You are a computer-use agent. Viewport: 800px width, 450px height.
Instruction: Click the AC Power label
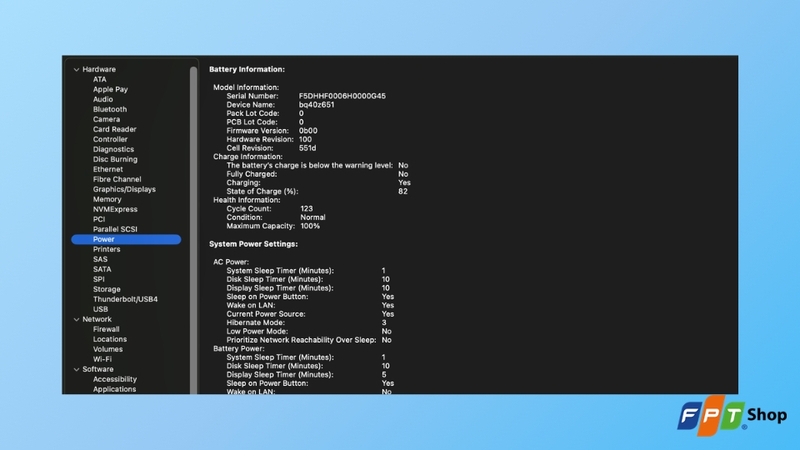tap(231, 262)
